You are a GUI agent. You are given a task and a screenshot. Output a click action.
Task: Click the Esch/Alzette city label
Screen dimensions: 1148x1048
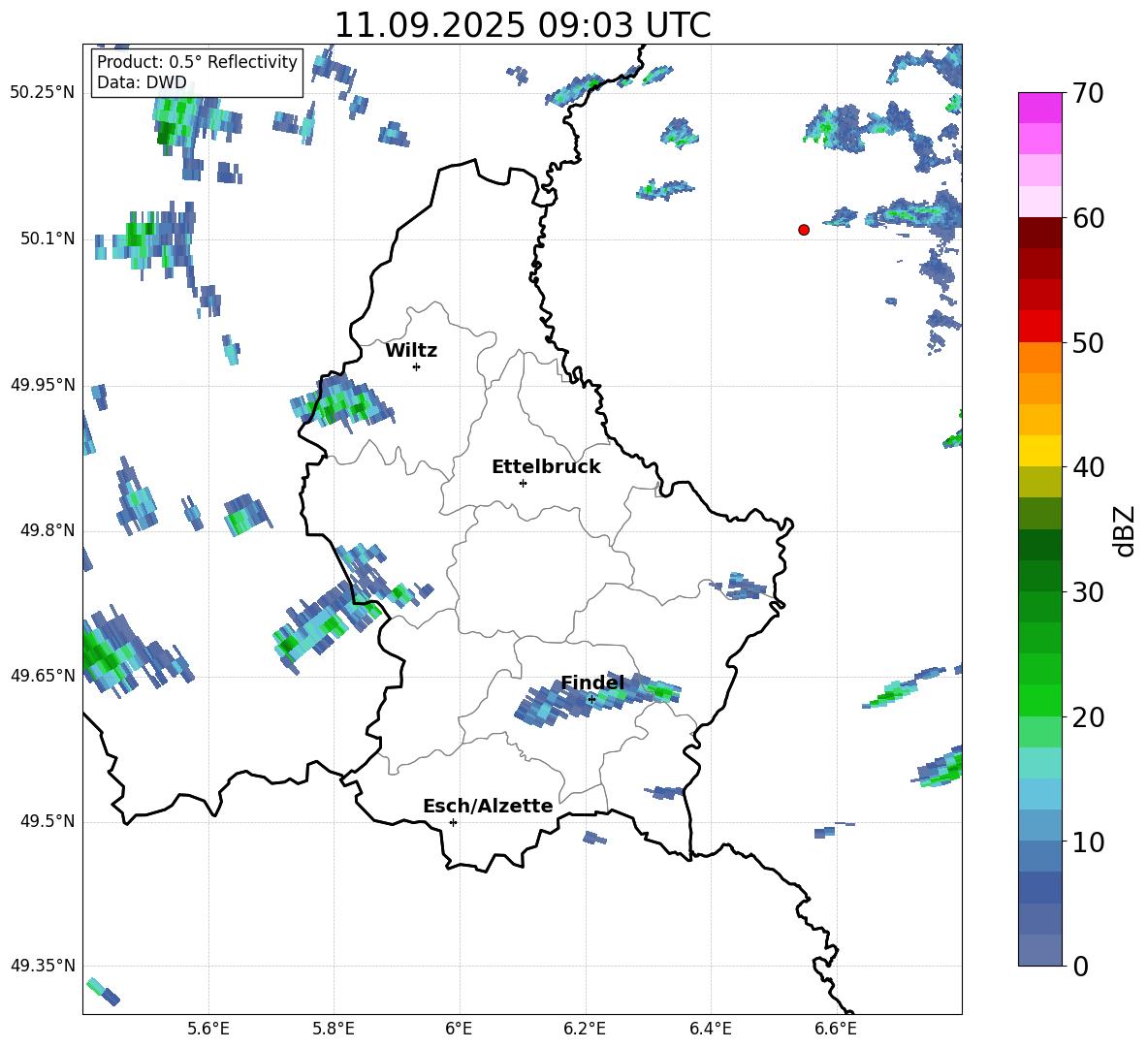pyautogui.click(x=488, y=806)
